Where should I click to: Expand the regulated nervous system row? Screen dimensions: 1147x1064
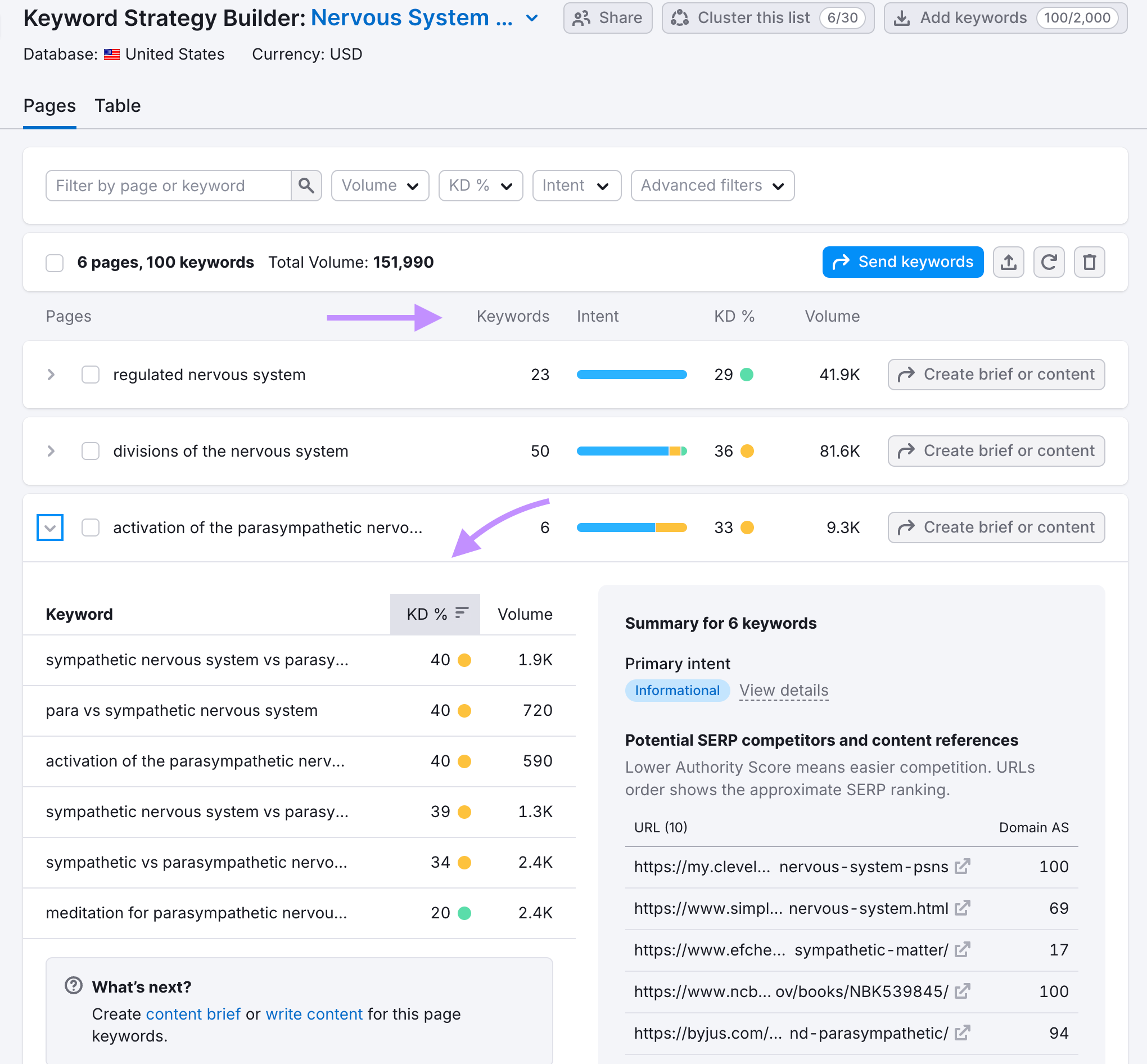coord(51,374)
